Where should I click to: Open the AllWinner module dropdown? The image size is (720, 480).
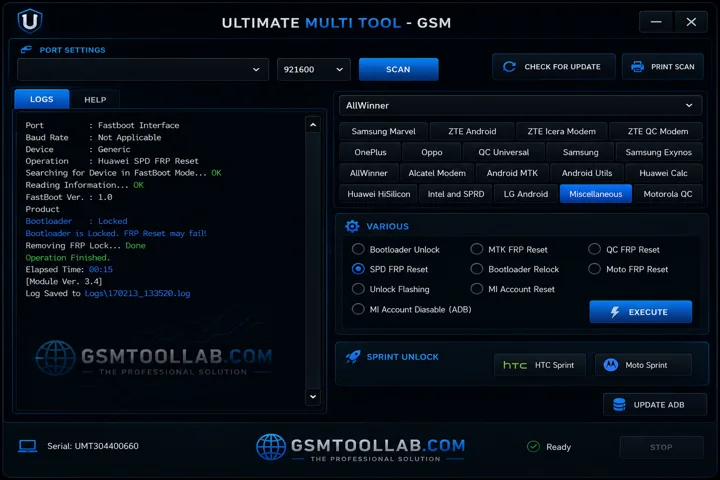pos(520,106)
